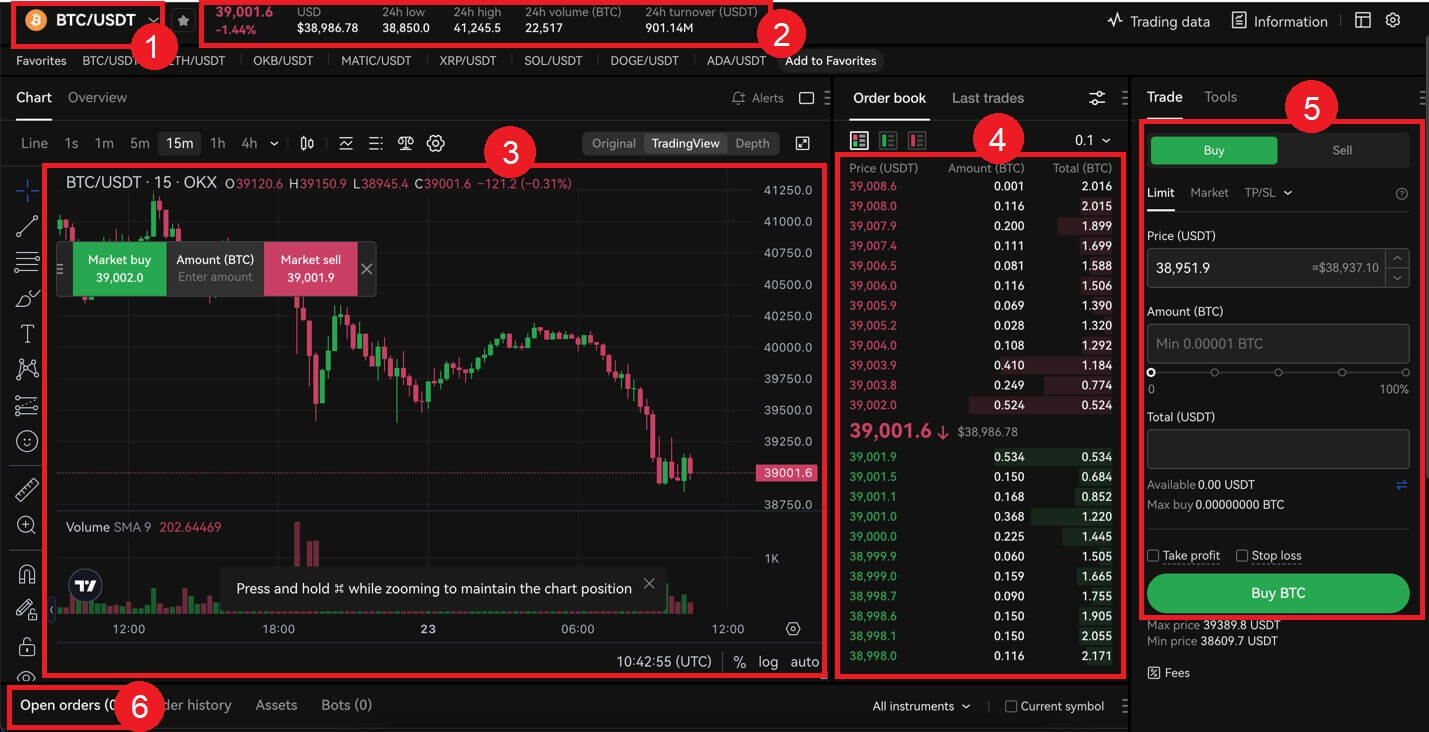Open the All instruments dropdown
The height and width of the screenshot is (732, 1429).
click(918, 706)
